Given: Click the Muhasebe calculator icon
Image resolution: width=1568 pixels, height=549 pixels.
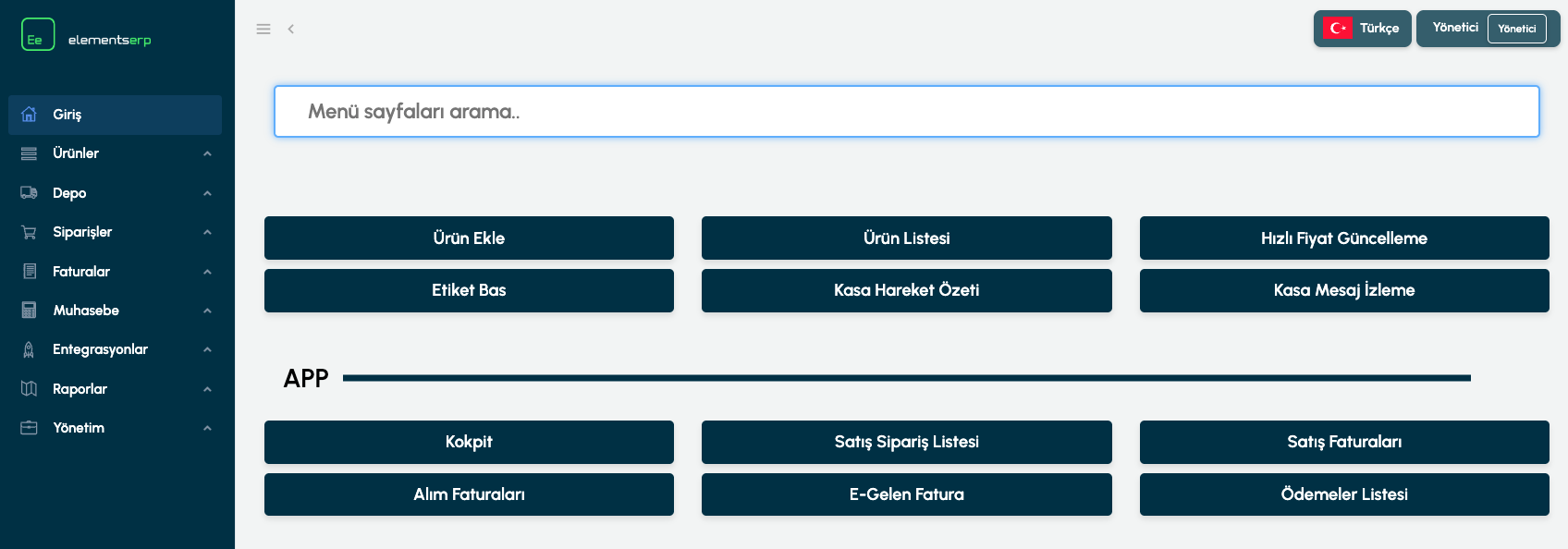Looking at the screenshot, I should pyautogui.click(x=29, y=311).
